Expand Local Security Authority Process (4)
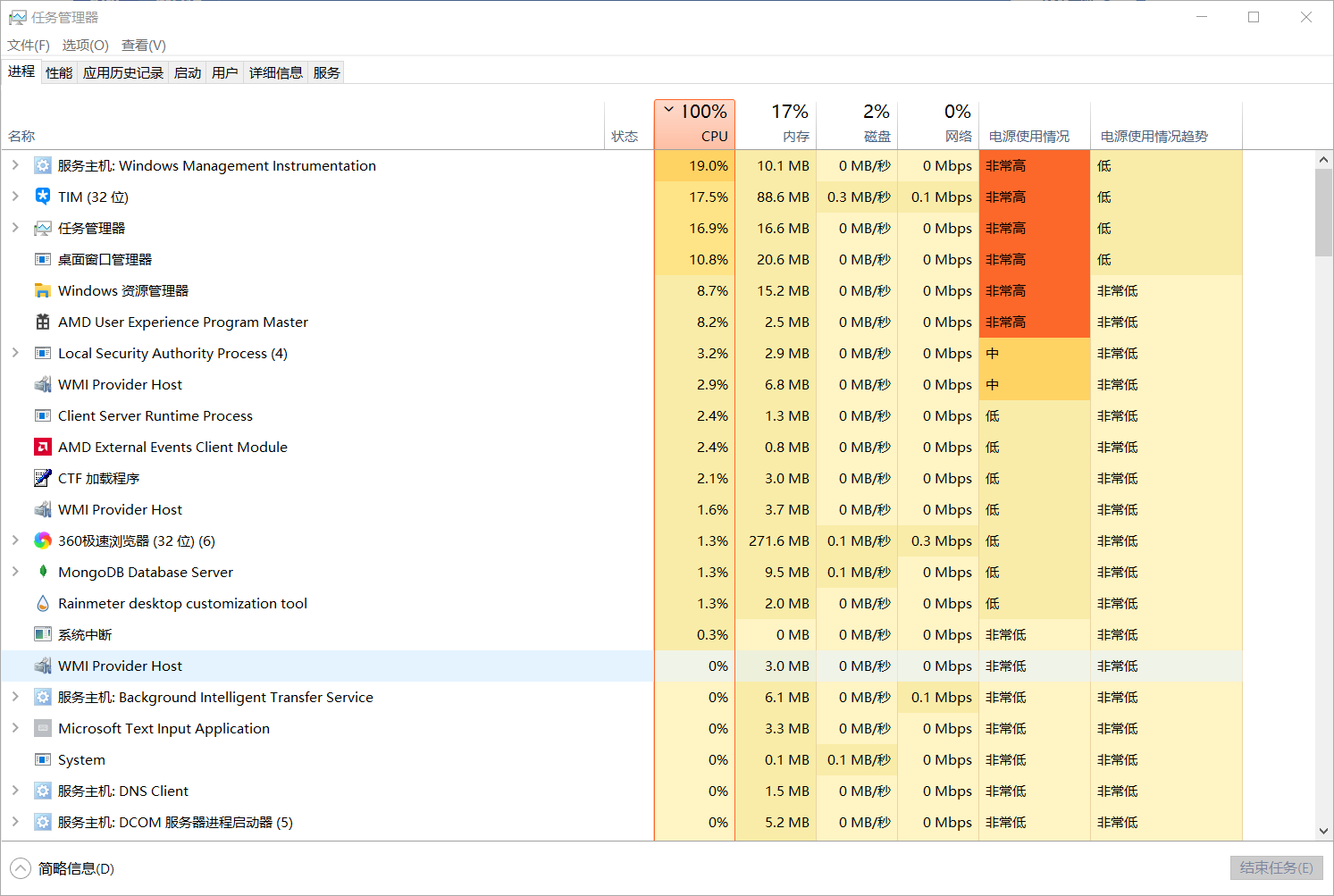The image size is (1334, 896). coord(15,353)
